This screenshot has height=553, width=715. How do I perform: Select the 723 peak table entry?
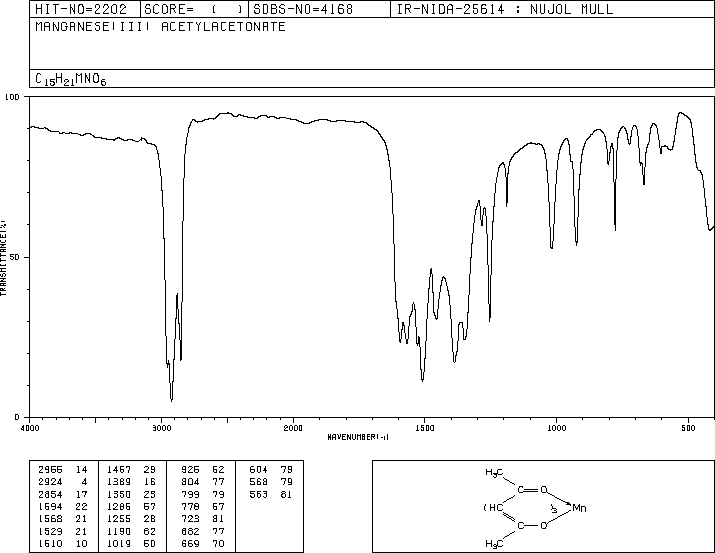(202, 519)
